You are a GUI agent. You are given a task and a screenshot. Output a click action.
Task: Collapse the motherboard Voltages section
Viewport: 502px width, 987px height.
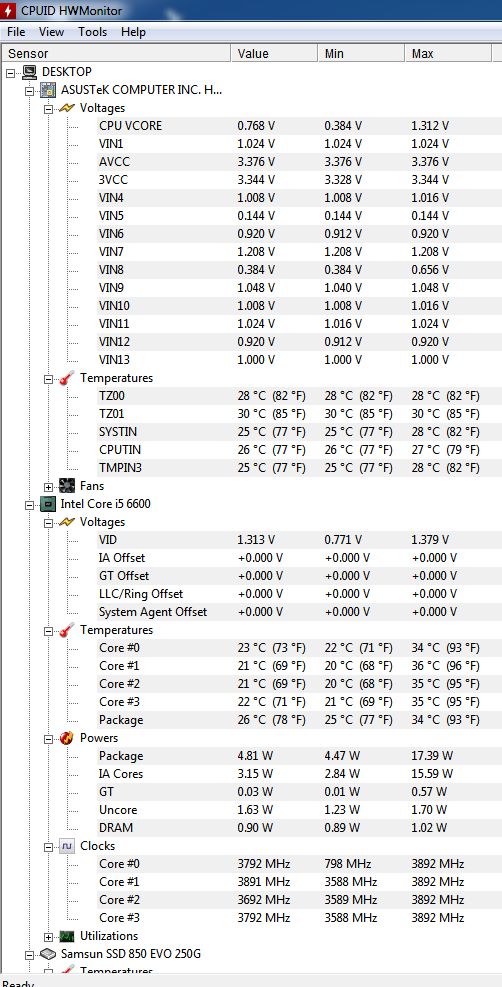click(x=48, y=109)
